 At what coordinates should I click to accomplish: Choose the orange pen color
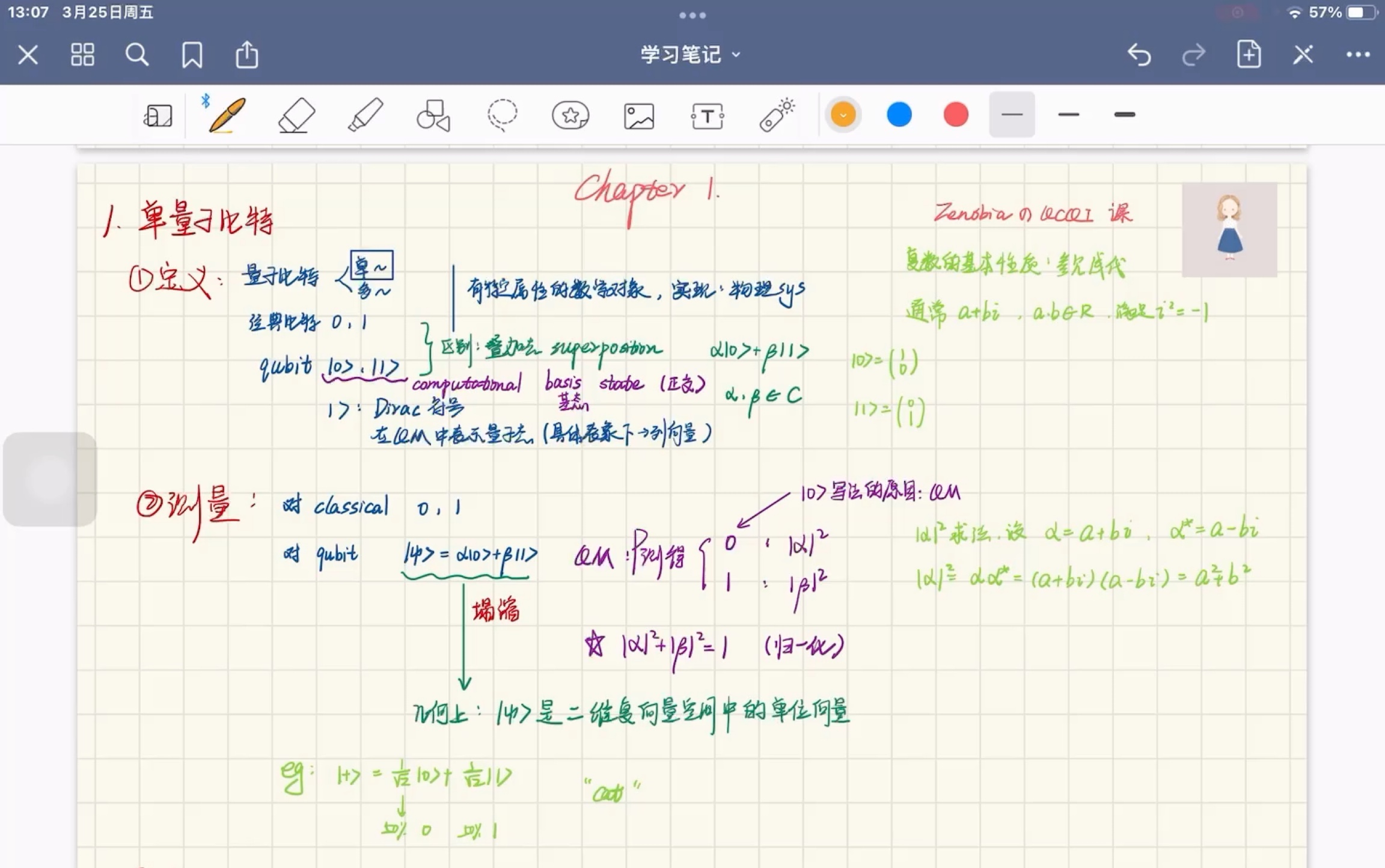pyautogui.click(x=843, y=114)
